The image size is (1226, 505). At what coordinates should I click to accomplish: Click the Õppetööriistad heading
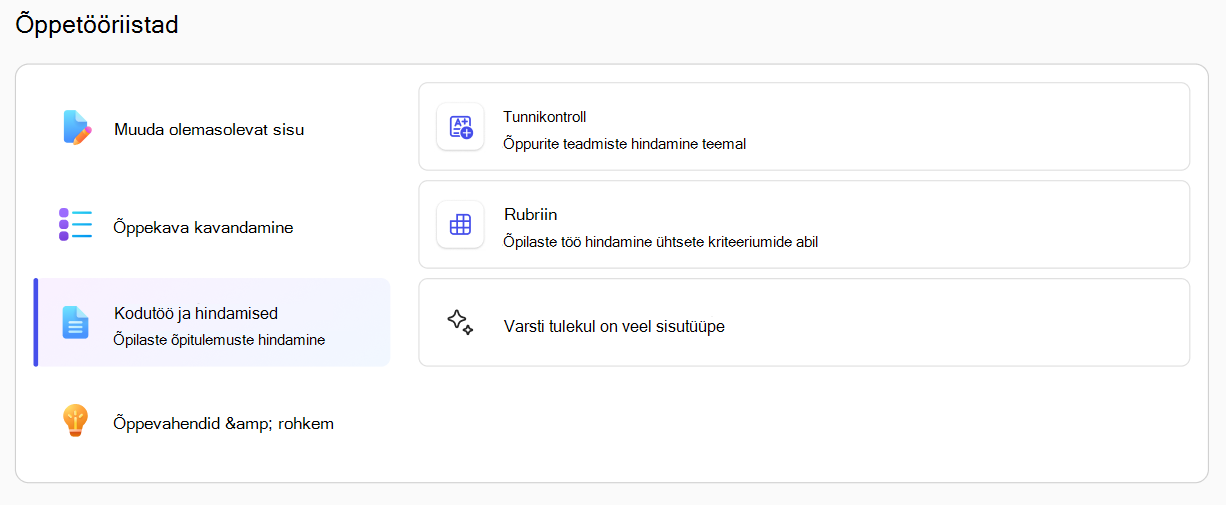(98, 25)
